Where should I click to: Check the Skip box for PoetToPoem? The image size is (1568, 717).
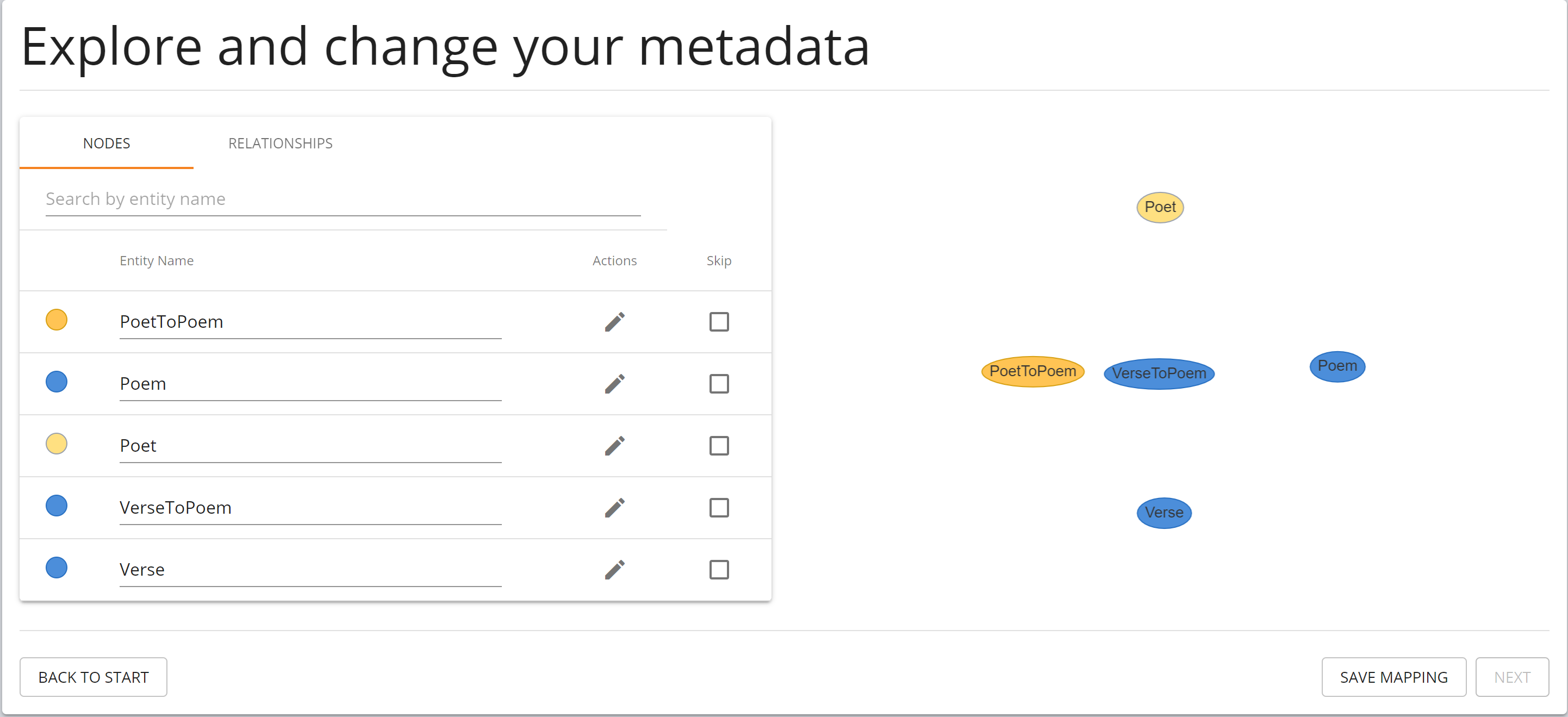coord(718,322)
